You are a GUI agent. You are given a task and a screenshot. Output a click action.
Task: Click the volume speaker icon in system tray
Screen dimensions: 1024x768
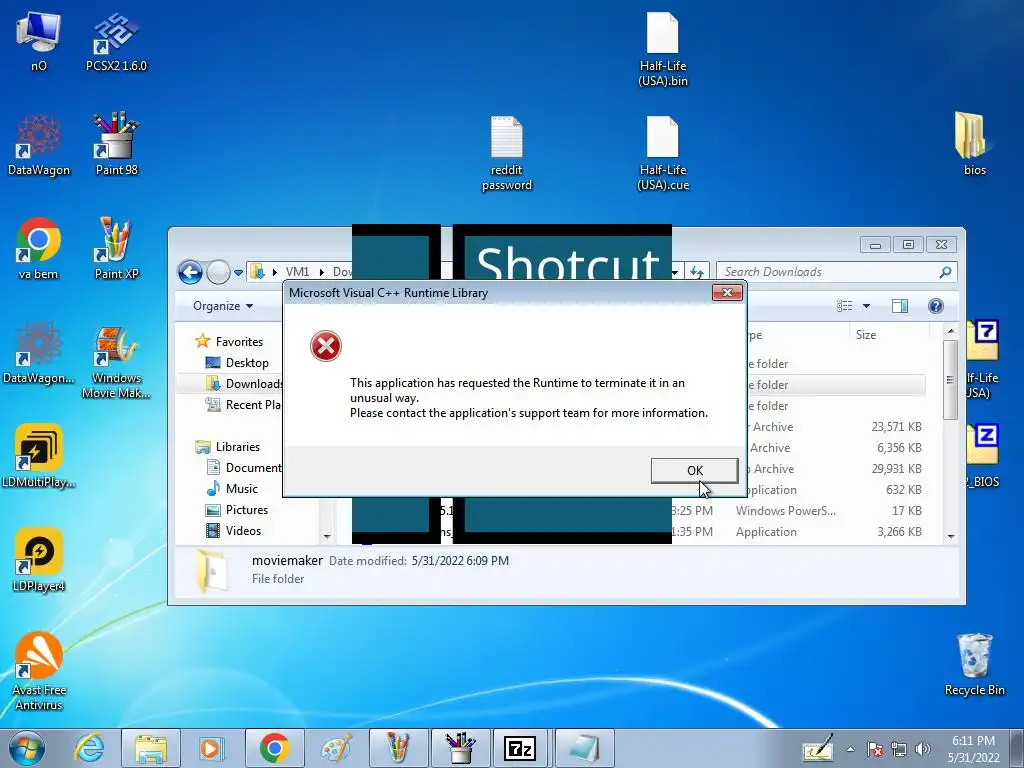(x=923, y=750)
